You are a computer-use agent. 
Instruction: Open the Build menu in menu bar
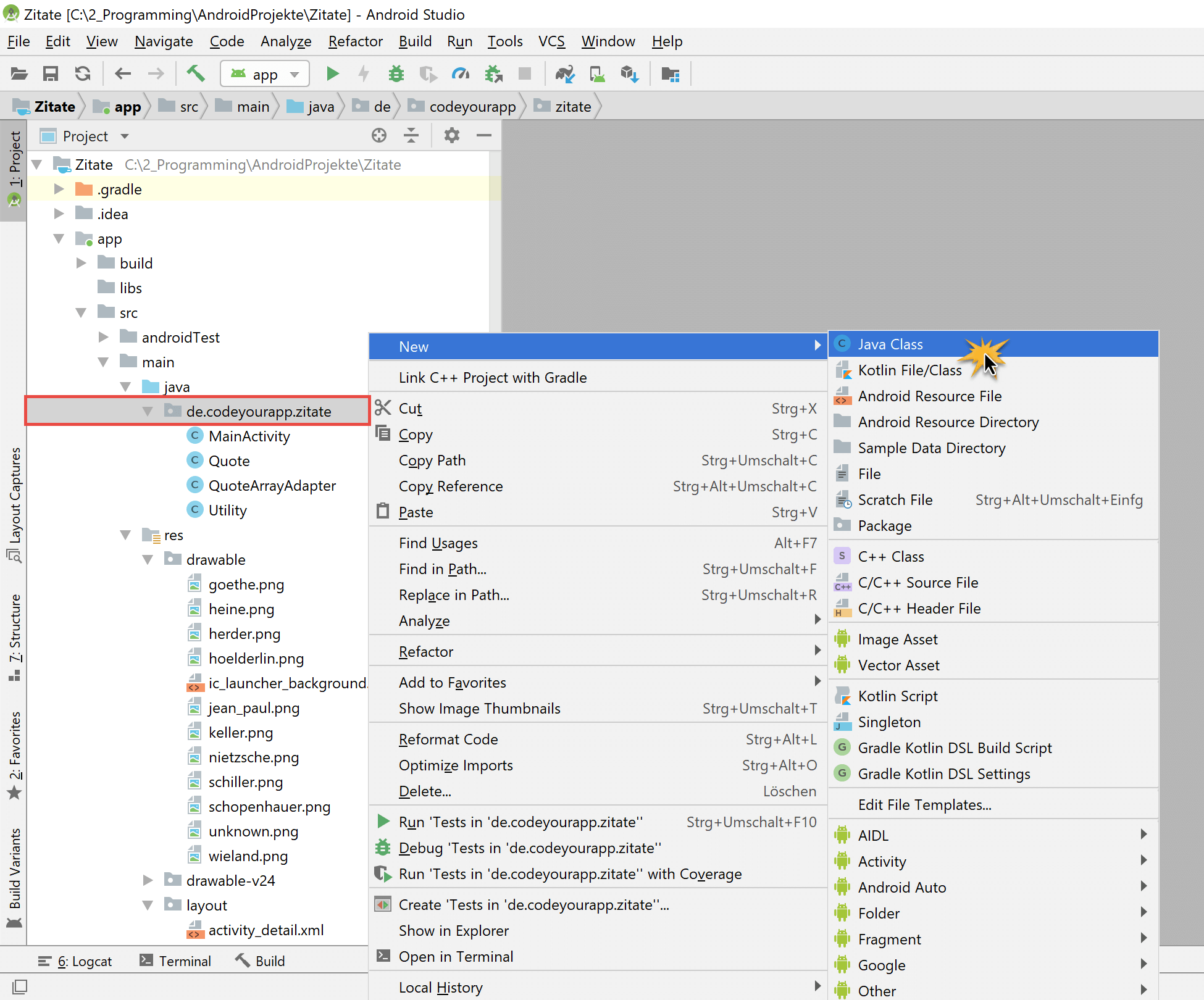(415, 41)
